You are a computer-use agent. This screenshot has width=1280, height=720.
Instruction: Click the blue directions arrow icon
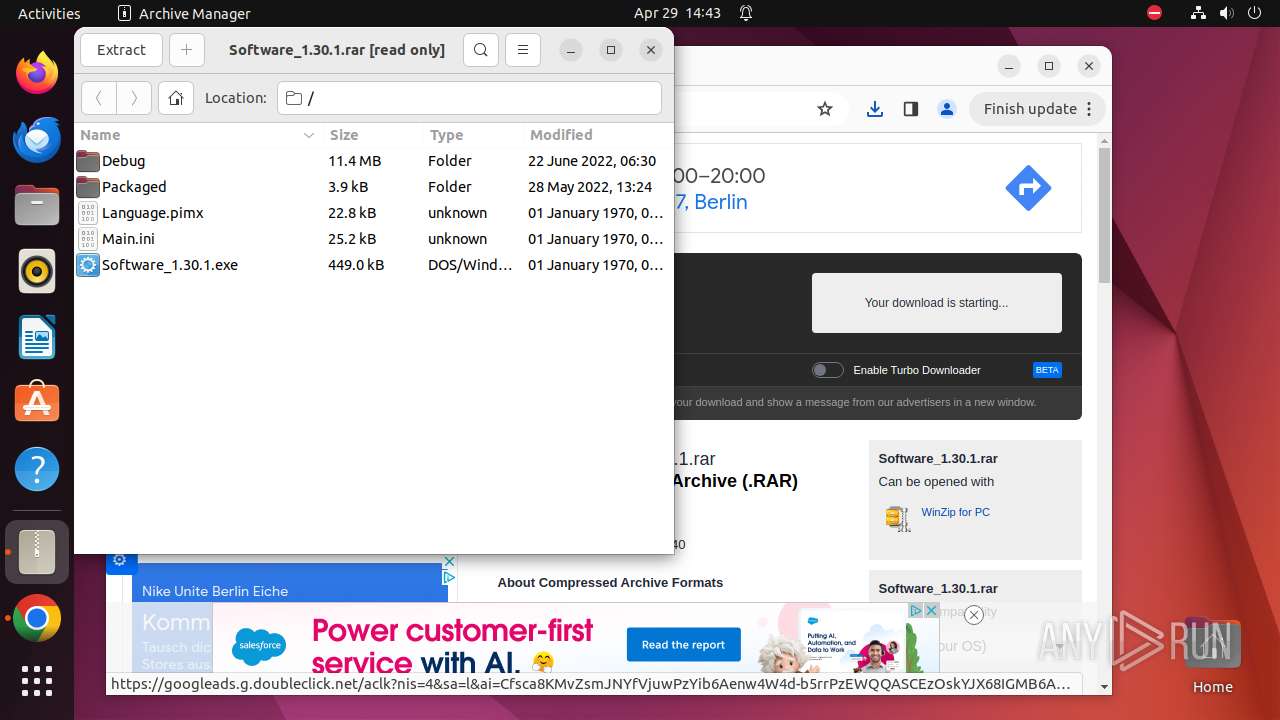tap(1028, 188)
